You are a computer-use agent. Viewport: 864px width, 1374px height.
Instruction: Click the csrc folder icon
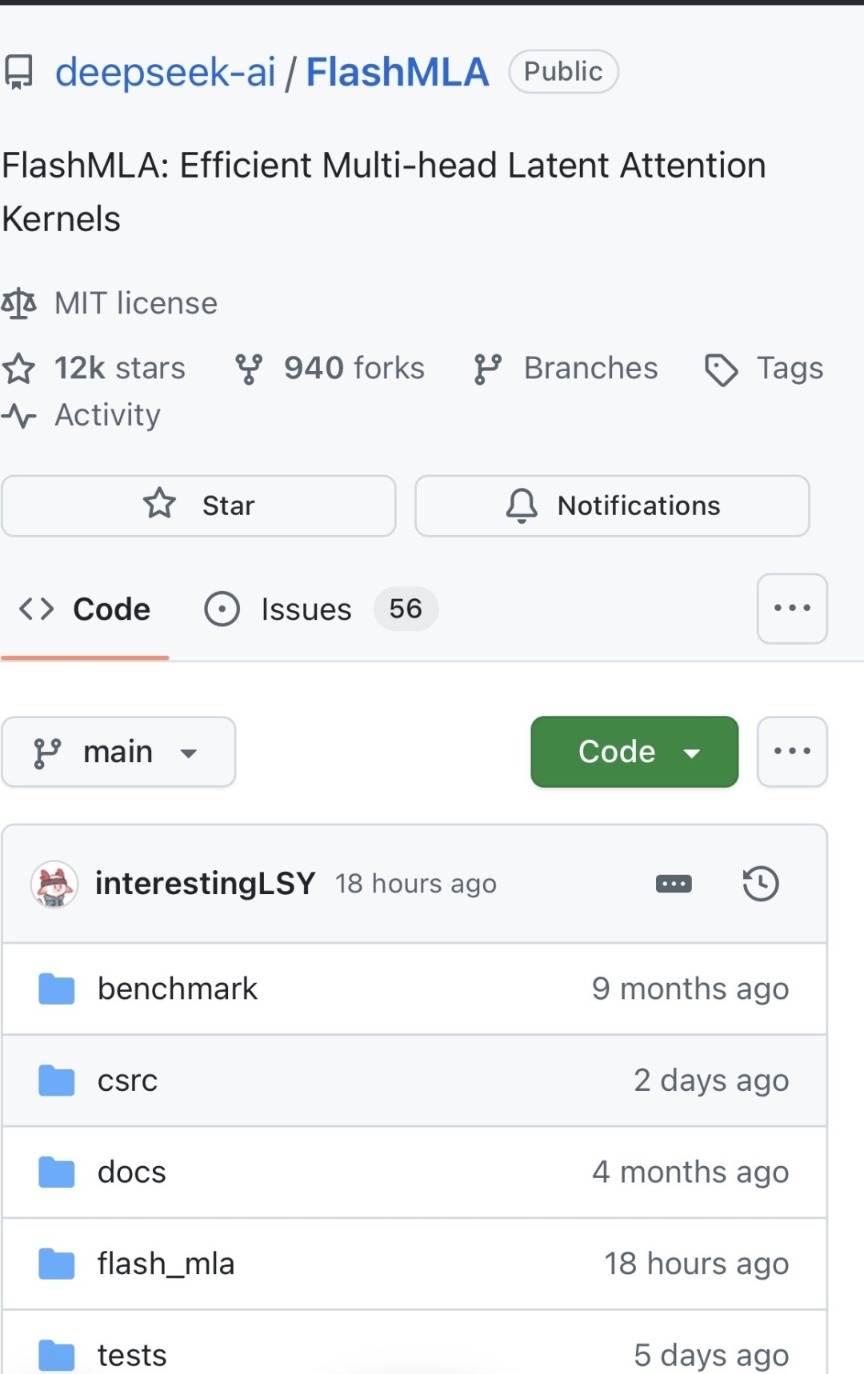(57, 1081)
